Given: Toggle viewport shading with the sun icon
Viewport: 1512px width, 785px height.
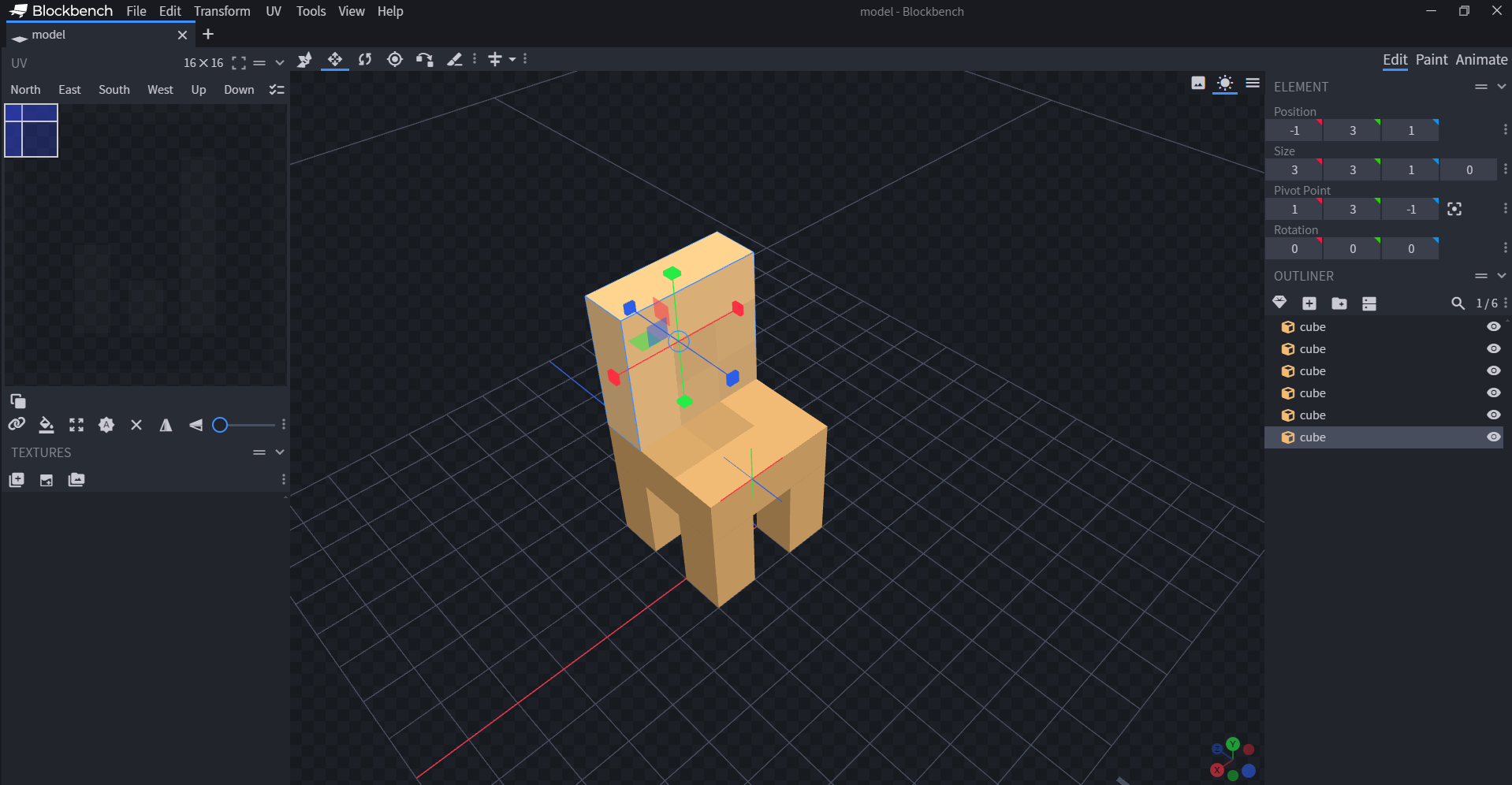Looking at the screenshot, I should 1224,84.
